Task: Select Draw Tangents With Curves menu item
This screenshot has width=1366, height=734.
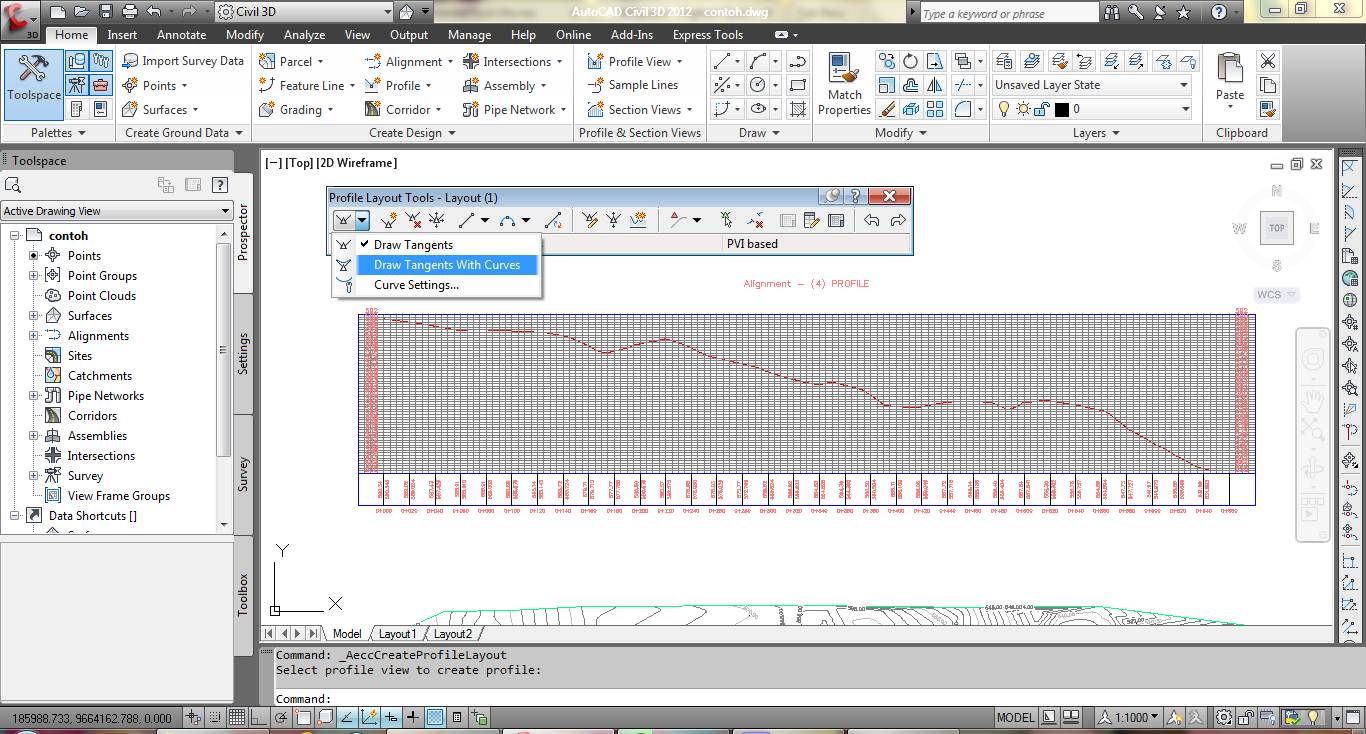Action: pyautogui.click(x=446, y=265)
